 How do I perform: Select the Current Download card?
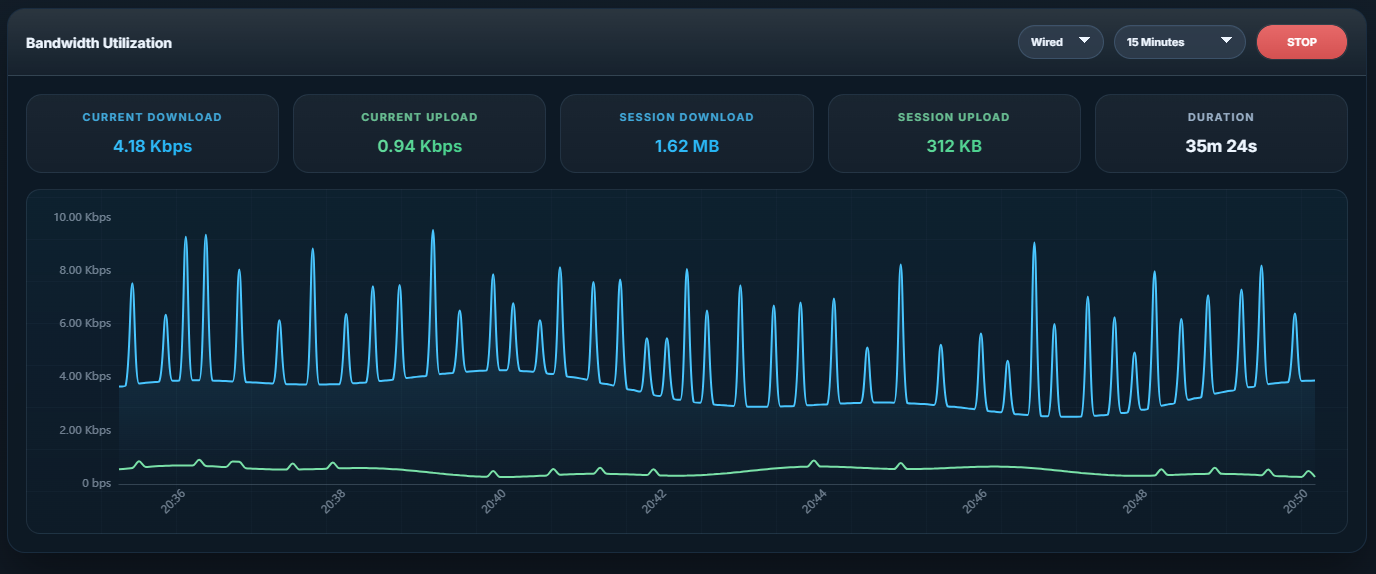coord(152,133)
